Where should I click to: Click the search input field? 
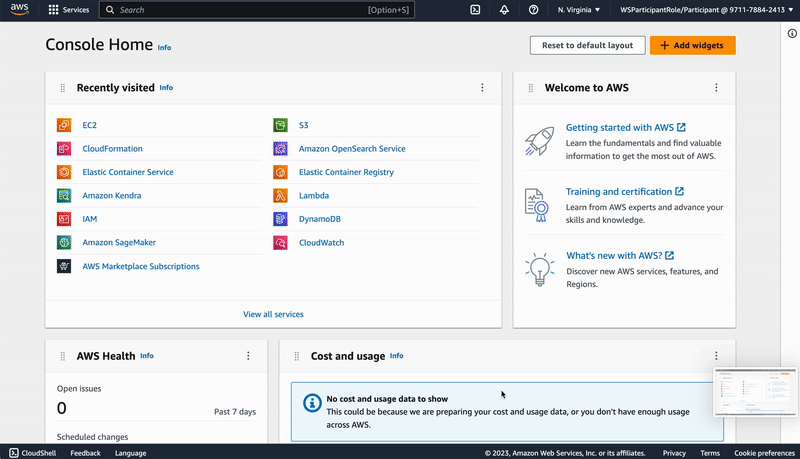pos(257,10)
